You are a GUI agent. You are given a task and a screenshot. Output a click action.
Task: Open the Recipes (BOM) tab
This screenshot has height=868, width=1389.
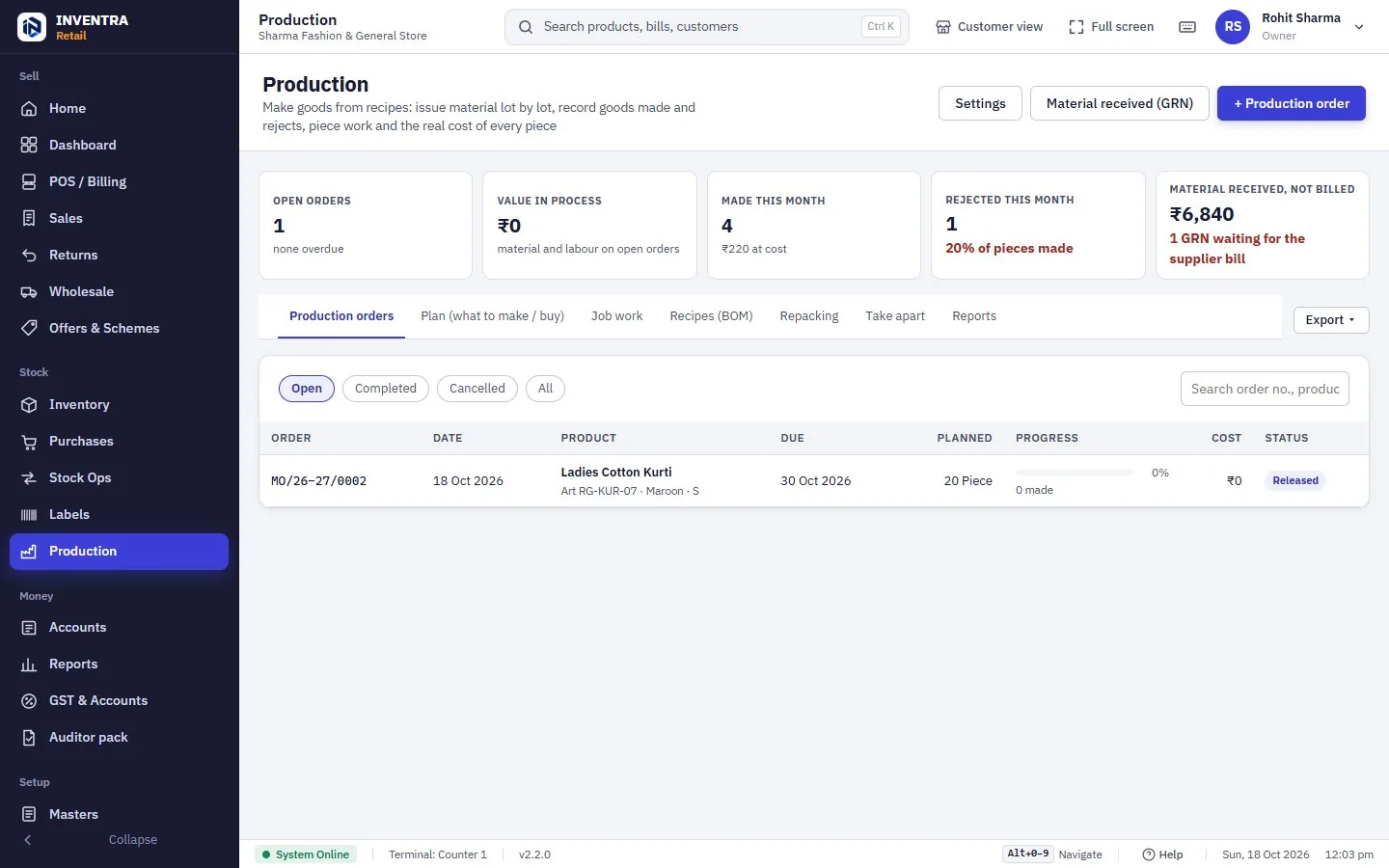711,316
